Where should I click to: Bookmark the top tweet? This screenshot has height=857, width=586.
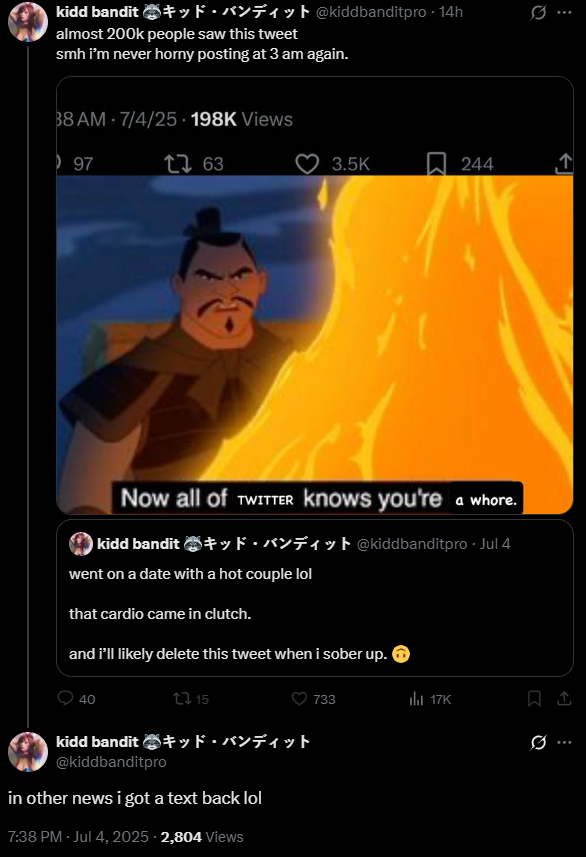[x=534, y=698]
